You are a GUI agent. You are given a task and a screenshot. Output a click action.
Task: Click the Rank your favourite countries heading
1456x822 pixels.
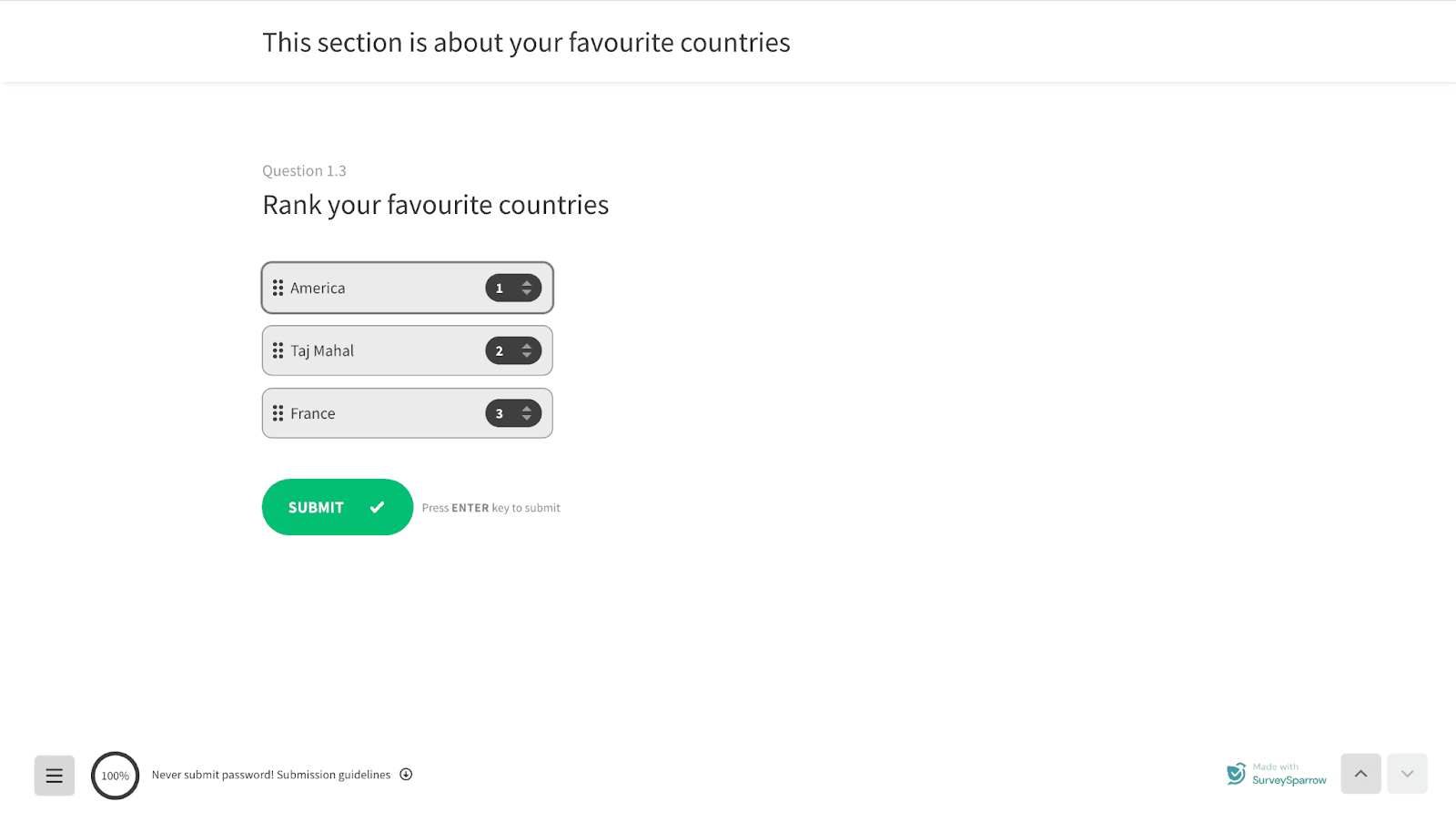pyautogui.click(x=435, y=205)
